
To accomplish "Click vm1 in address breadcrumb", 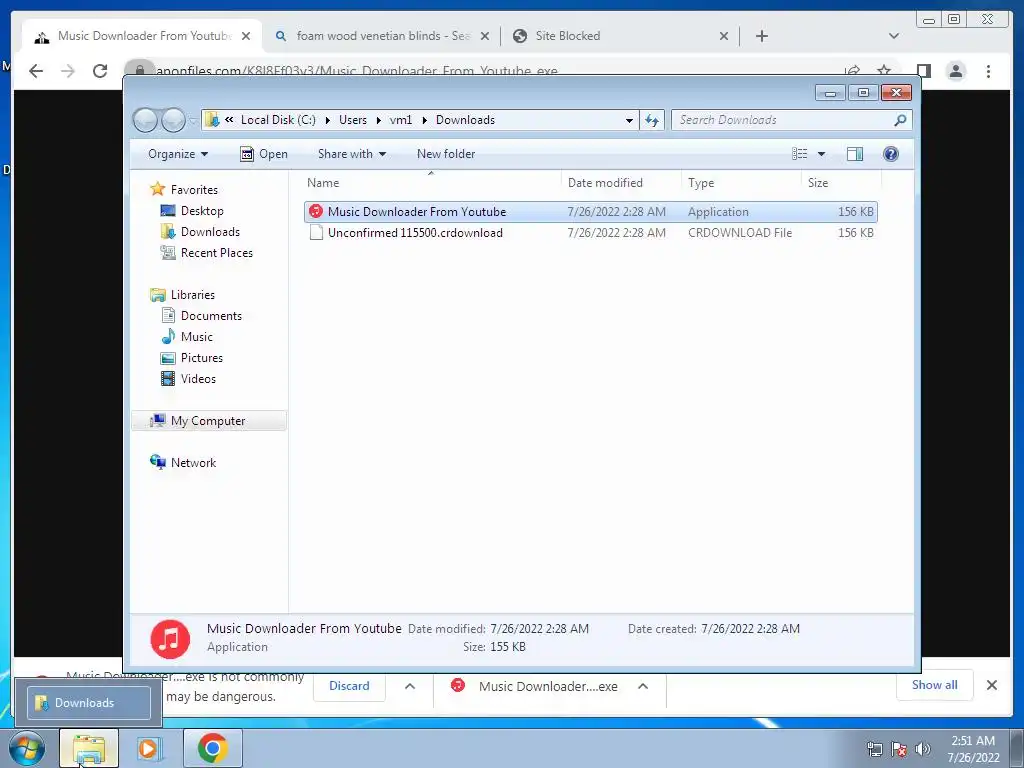I will coord(401,120).
